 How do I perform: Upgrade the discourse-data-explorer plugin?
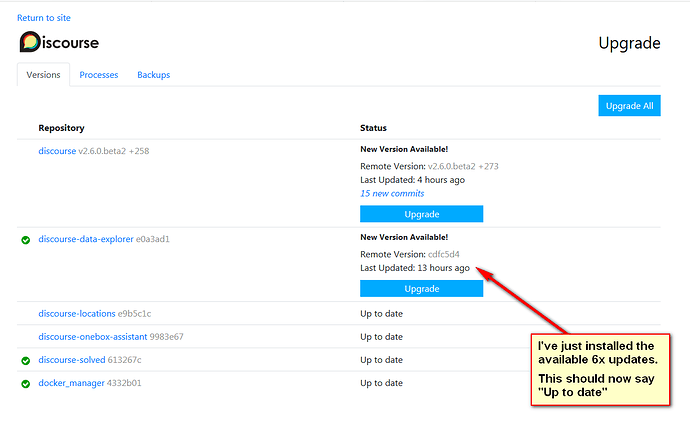[x=422, y=289]
